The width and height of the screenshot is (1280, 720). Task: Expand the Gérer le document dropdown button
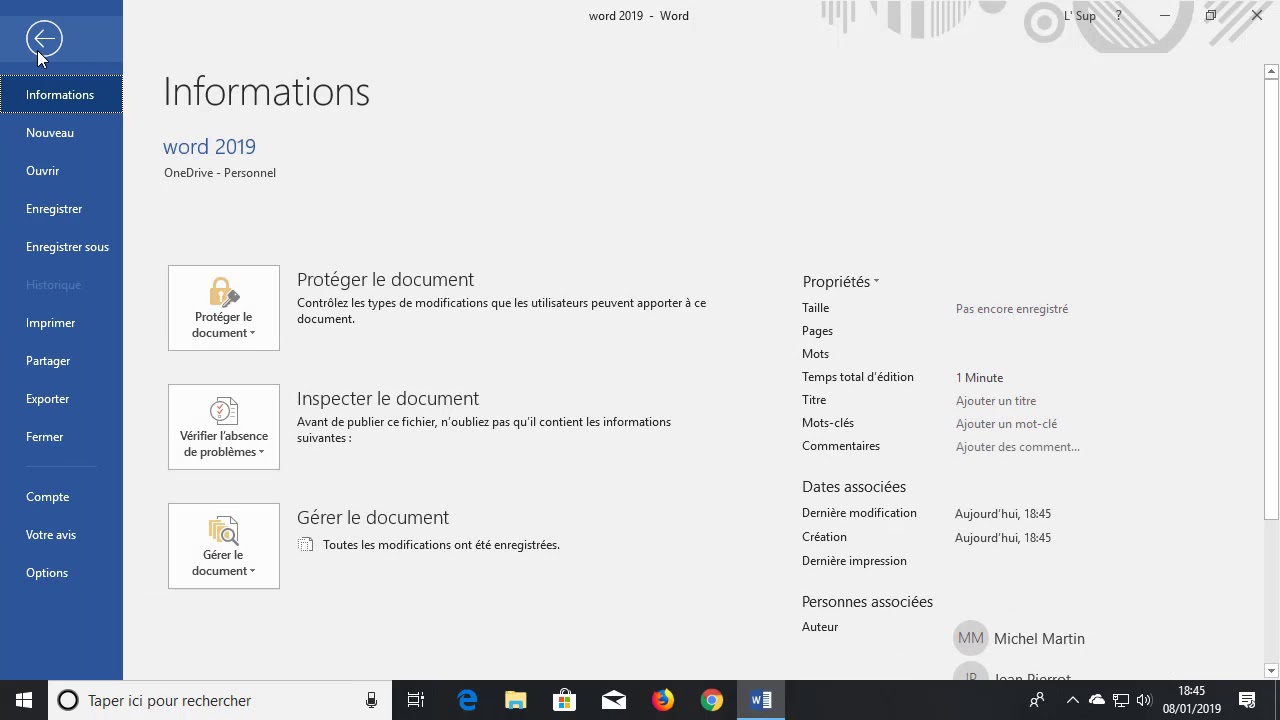click(x=224, y=546)
